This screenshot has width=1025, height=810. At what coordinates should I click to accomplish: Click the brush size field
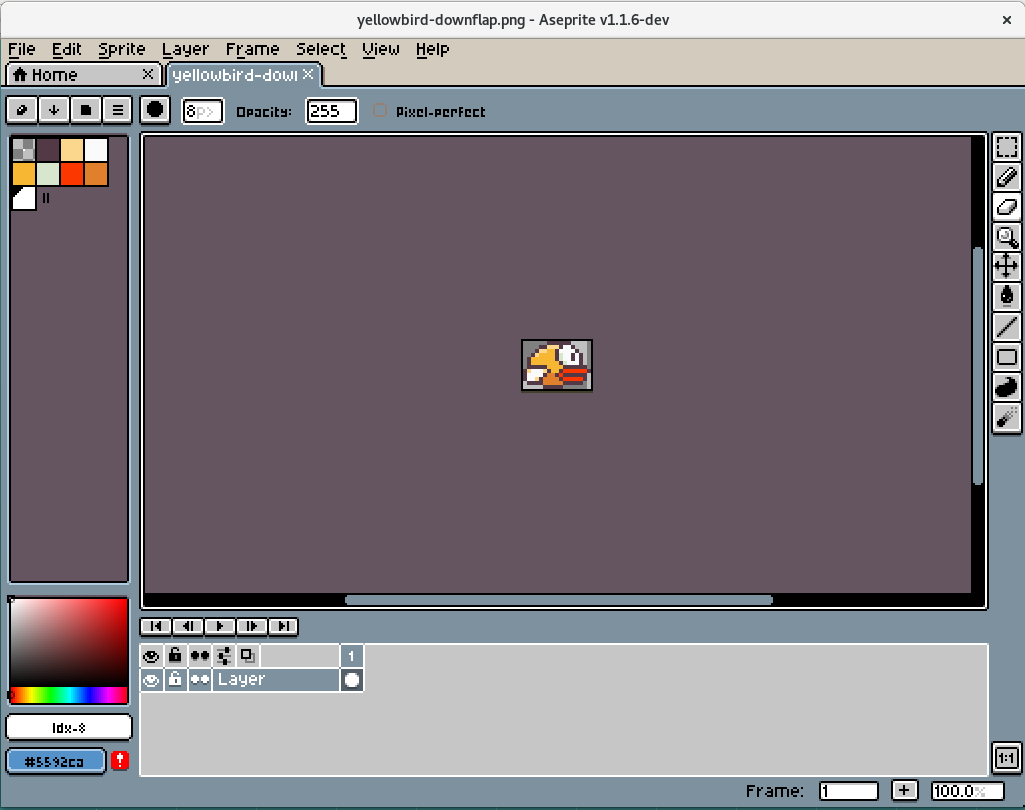click(x=202, y=111)
